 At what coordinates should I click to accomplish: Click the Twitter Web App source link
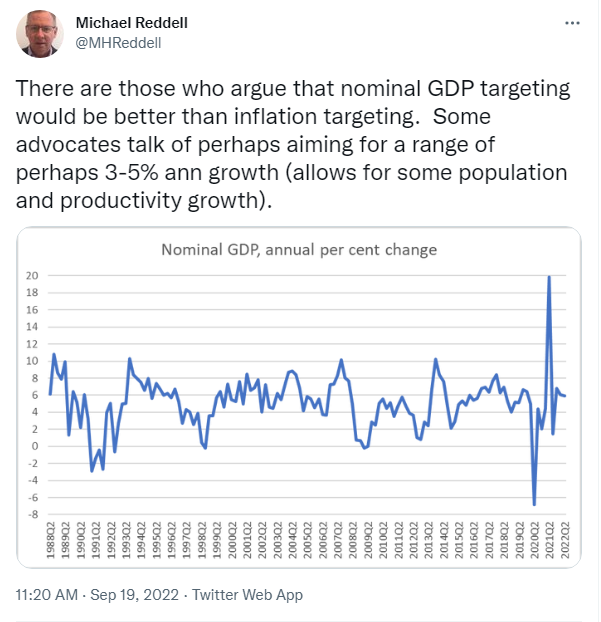pyautogui.click(x=246, y=594)
